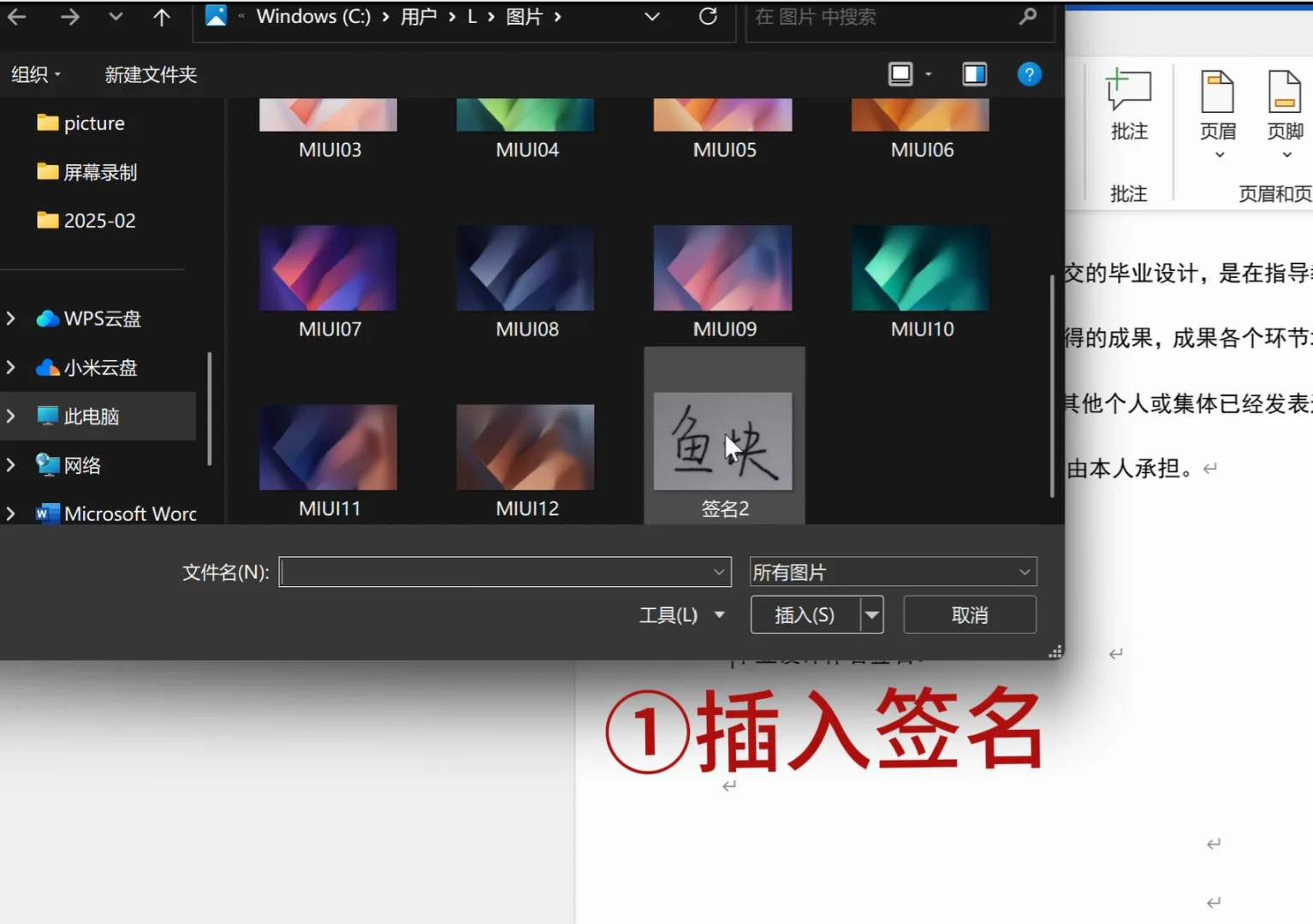The image size is (1313, 924).
Task: Click the 插入(S) insert button
Action: tap(803, 614)
